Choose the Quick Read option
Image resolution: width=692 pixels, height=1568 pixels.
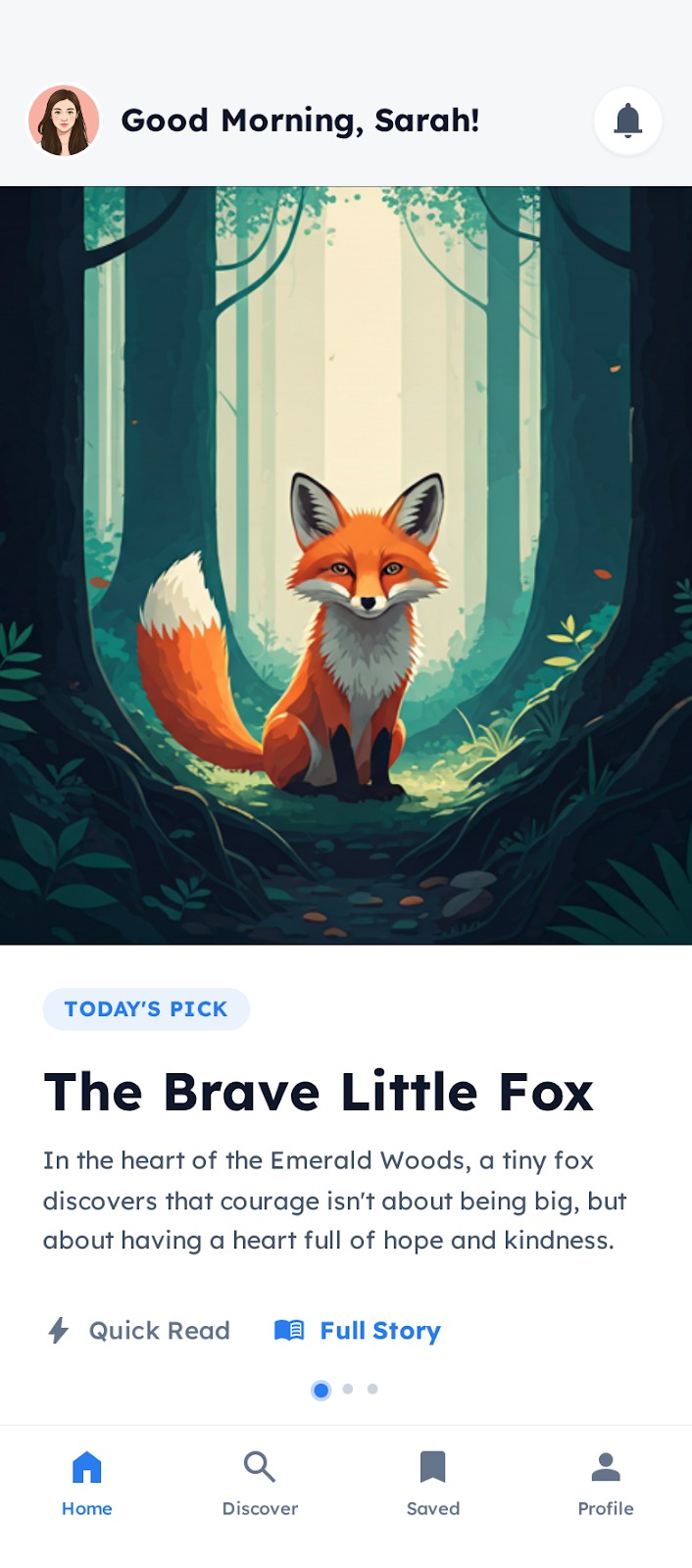tap(139, 1330)
